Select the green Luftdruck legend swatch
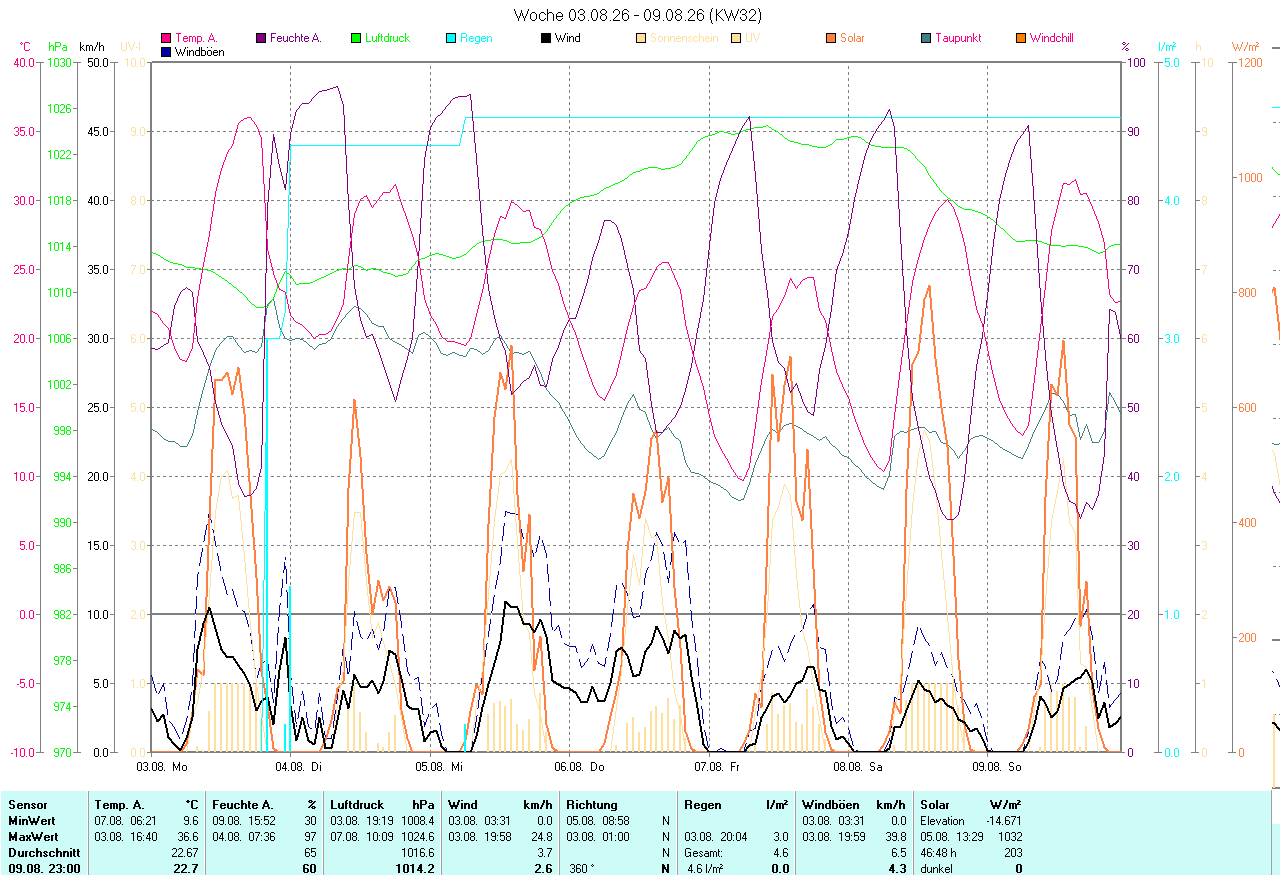The image size is (1280, 875). point(356,38)
